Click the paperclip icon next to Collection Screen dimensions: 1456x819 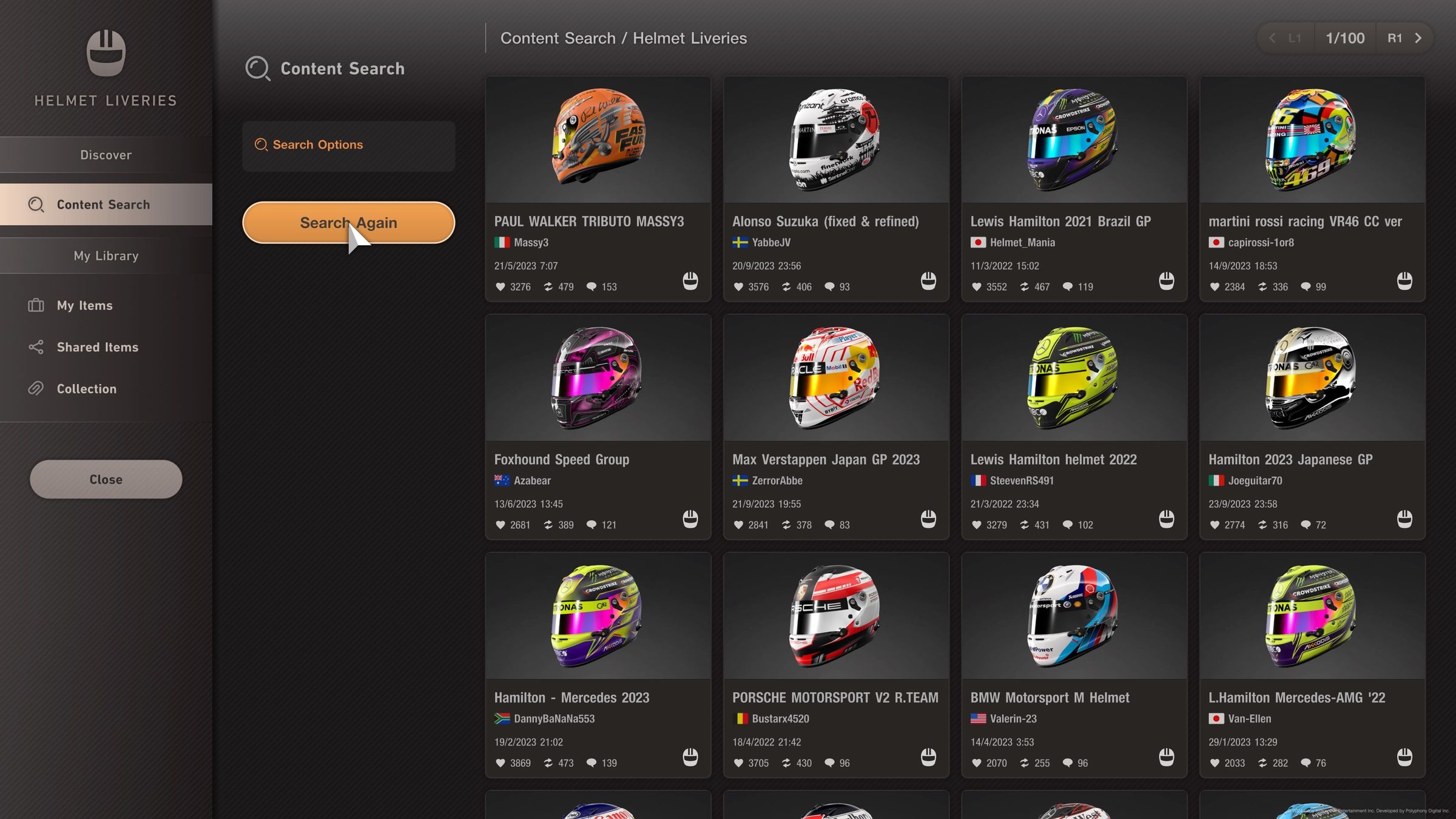pos(36,388)
